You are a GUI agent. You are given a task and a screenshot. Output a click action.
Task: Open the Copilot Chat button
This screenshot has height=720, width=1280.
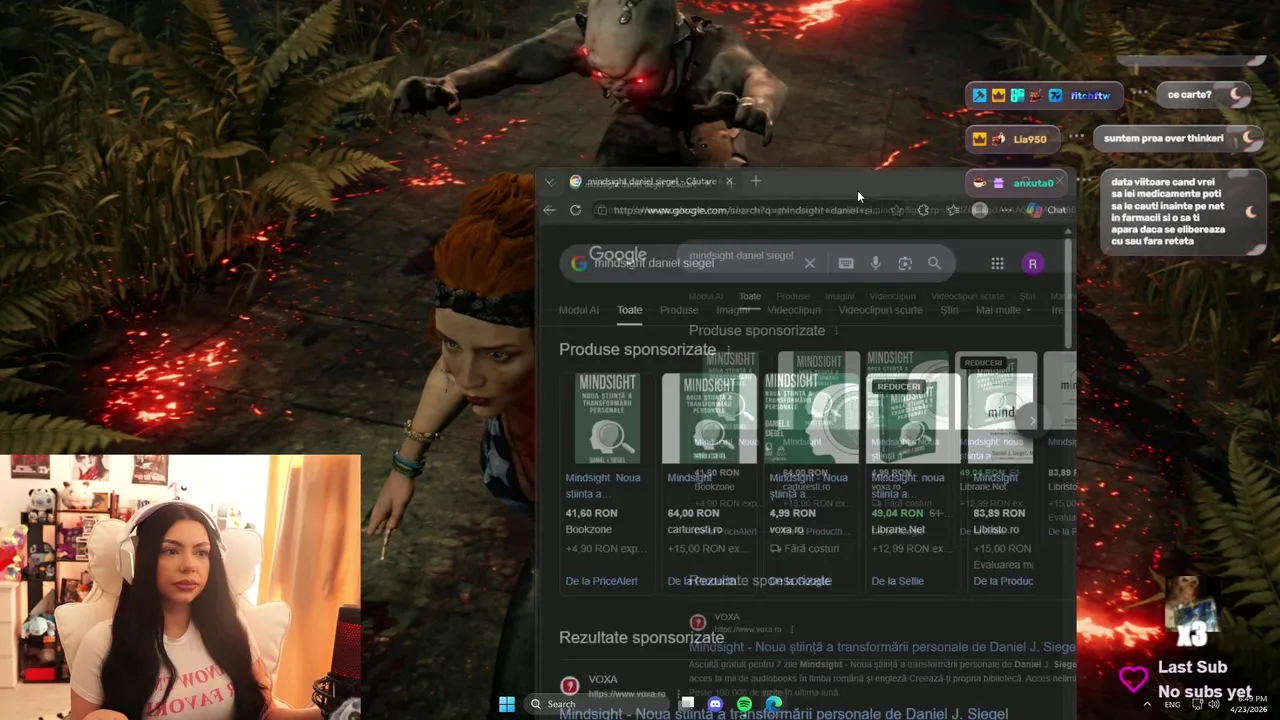[1047, 210]
